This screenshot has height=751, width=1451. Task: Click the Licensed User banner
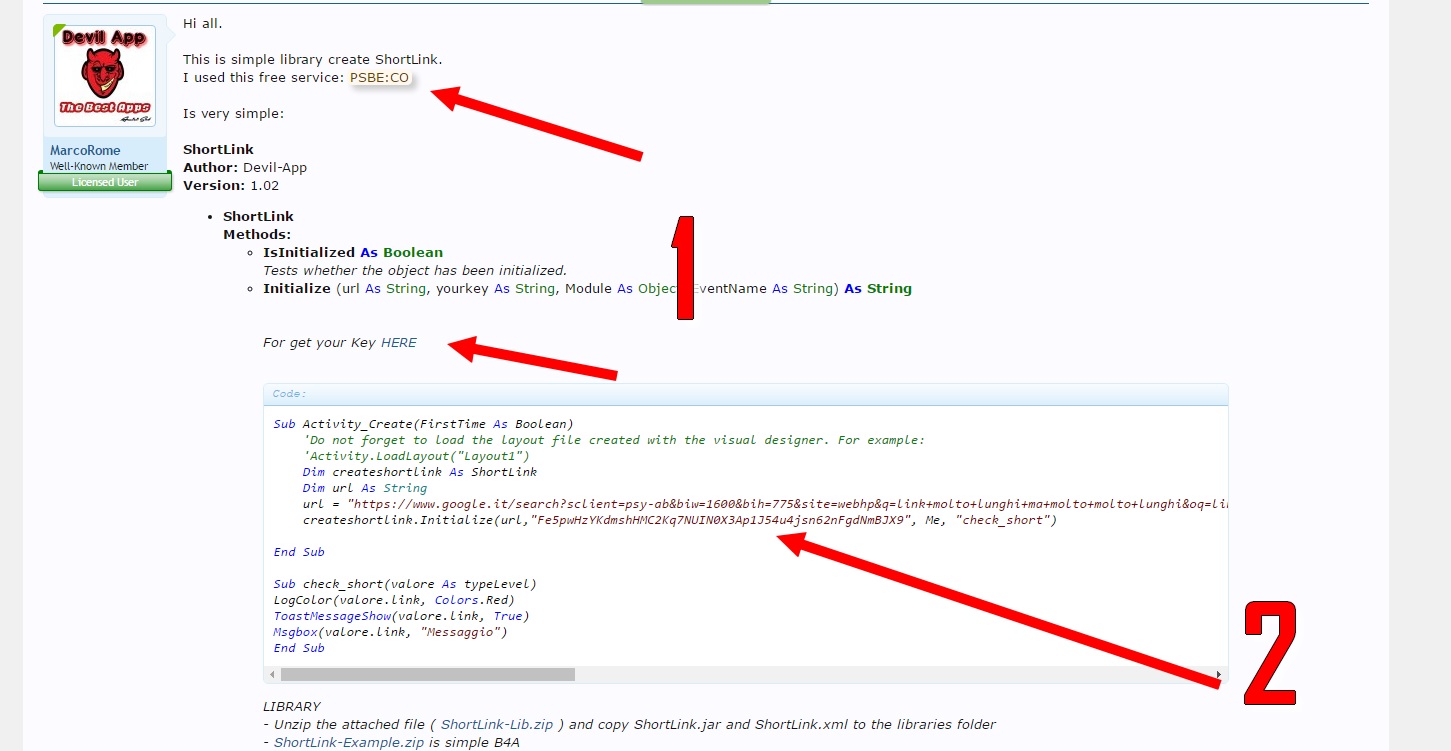pyautogui.click(x=104, y=181)
